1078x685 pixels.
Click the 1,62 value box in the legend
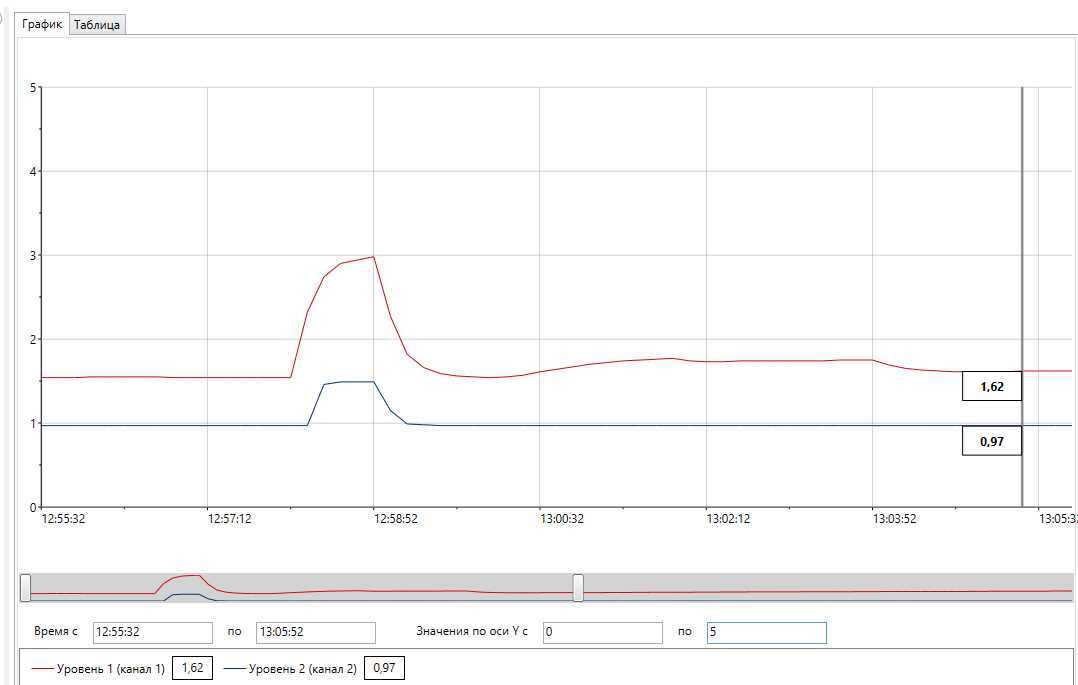[193, 668]
